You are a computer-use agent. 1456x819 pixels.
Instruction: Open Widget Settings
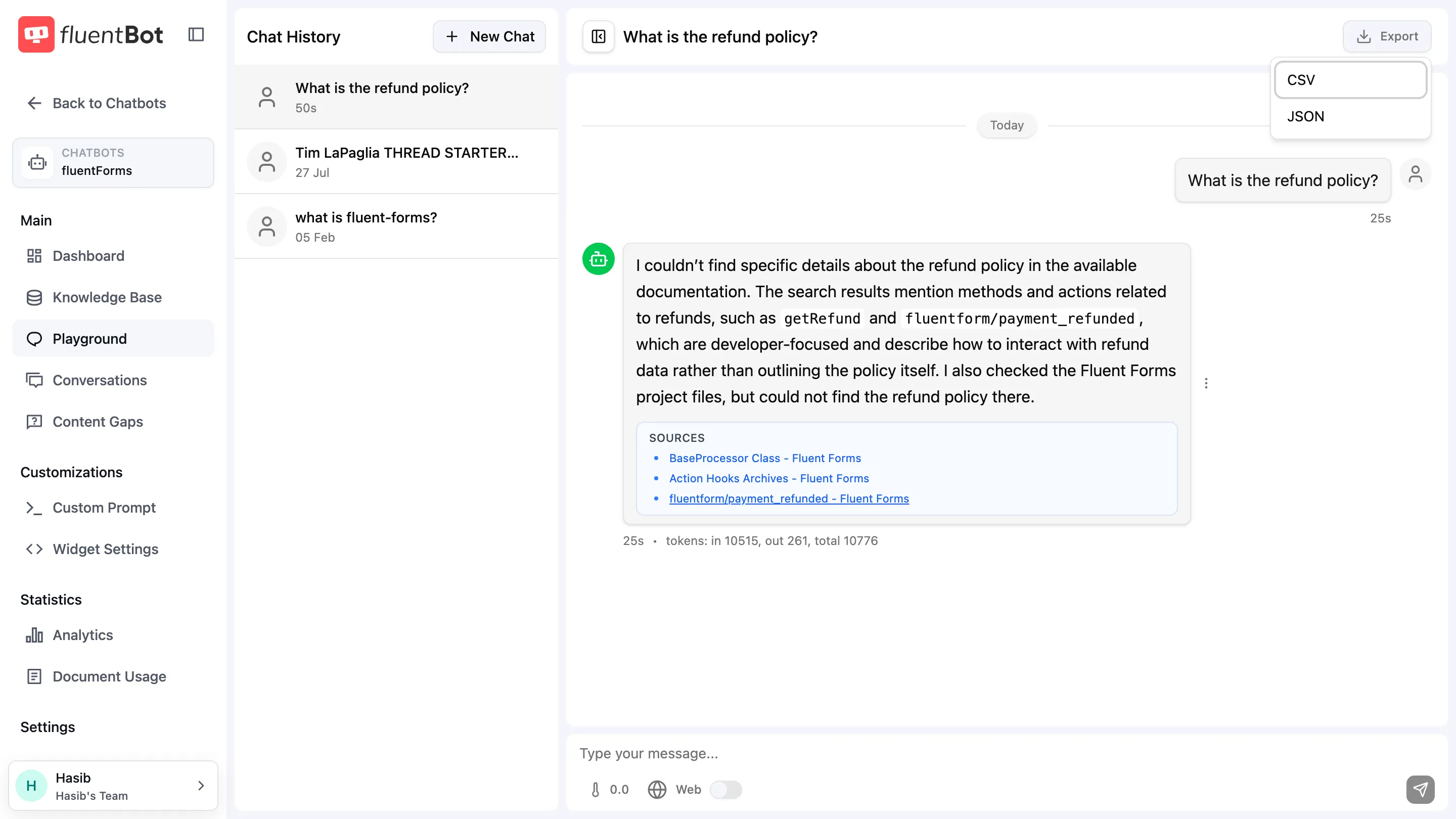click(x=113, y=549)
